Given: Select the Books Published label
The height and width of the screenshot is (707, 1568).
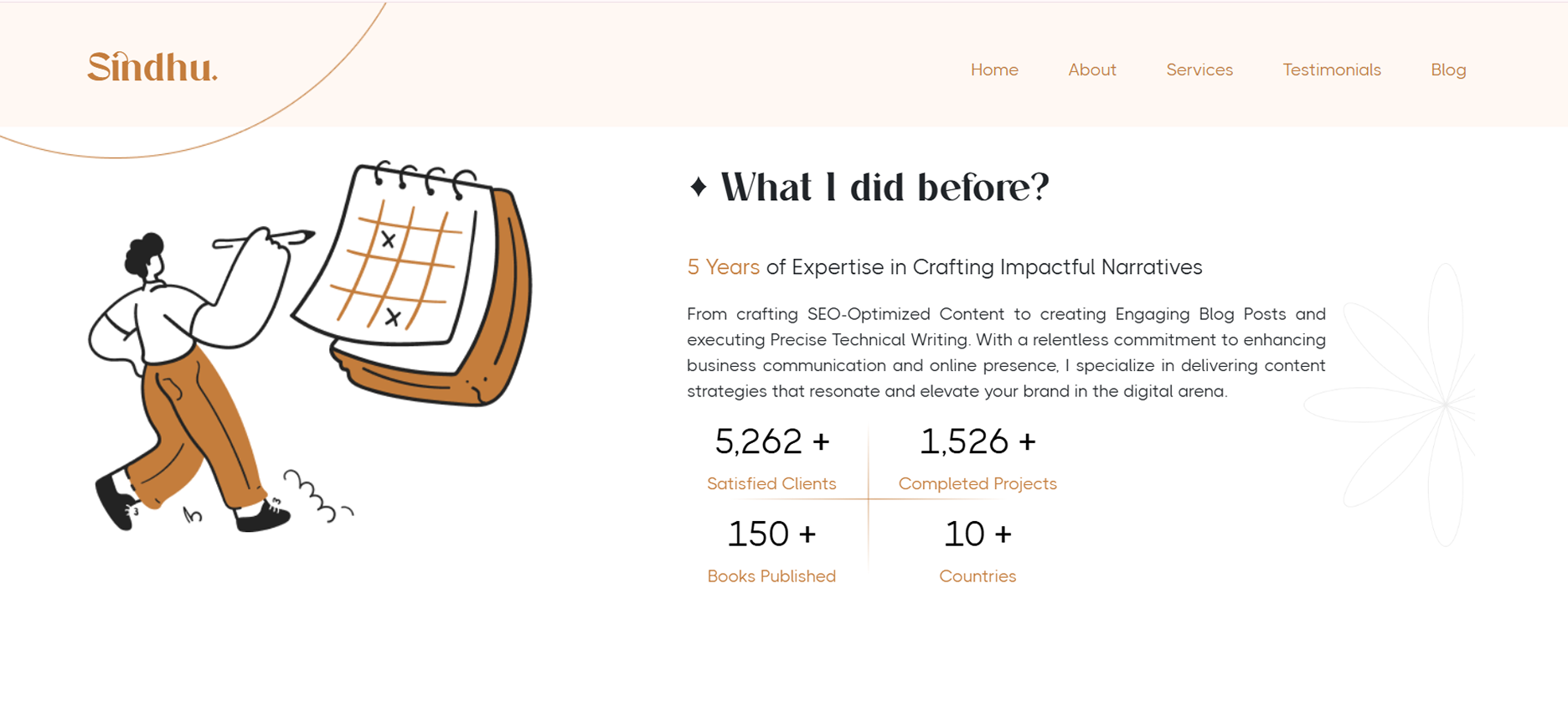Looking at the screenshot, I should tap(771, 576).
